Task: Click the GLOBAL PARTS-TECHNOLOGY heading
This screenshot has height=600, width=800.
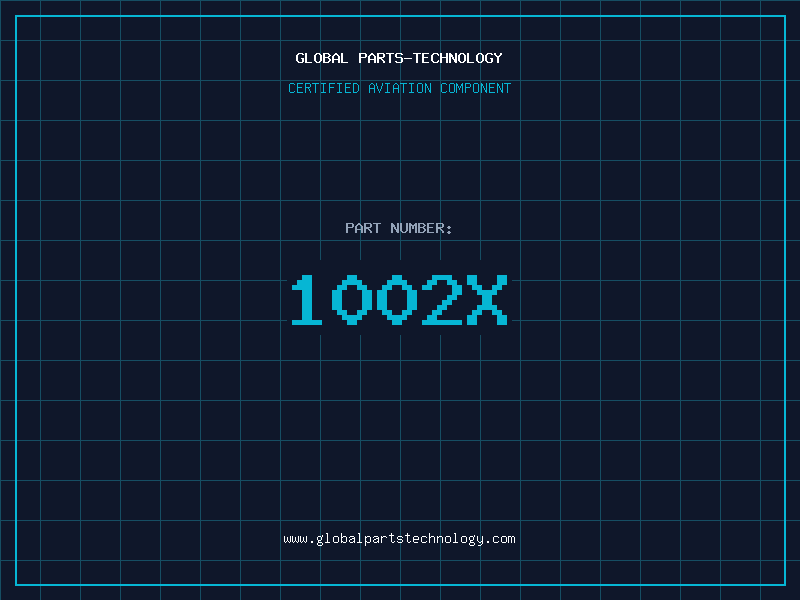Action: [399, 58]
